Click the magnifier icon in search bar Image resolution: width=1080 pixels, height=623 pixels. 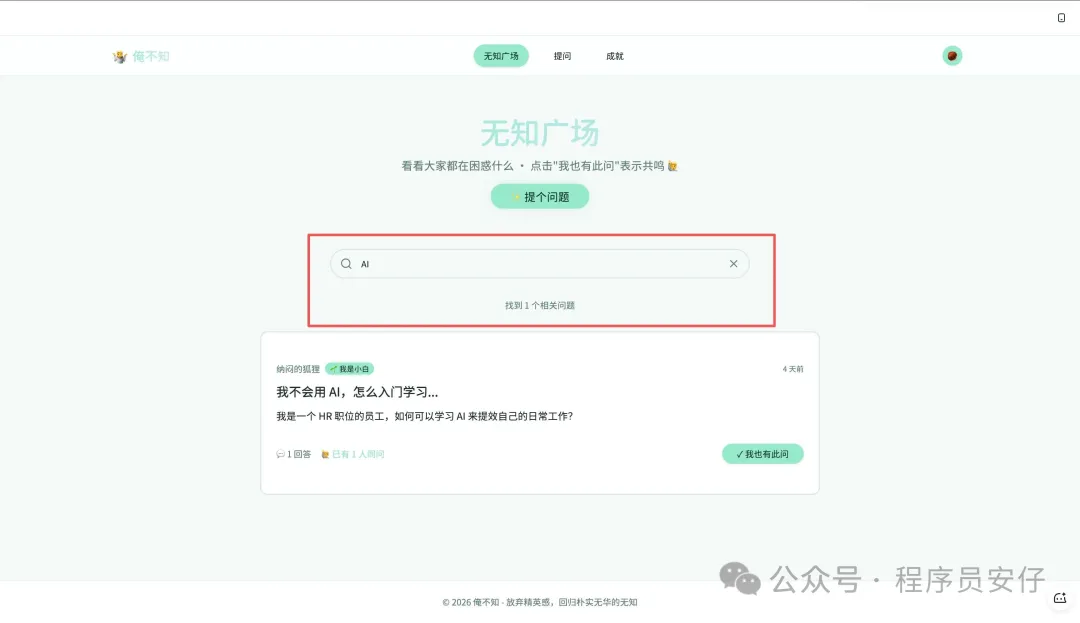click(x=346, y=264)
